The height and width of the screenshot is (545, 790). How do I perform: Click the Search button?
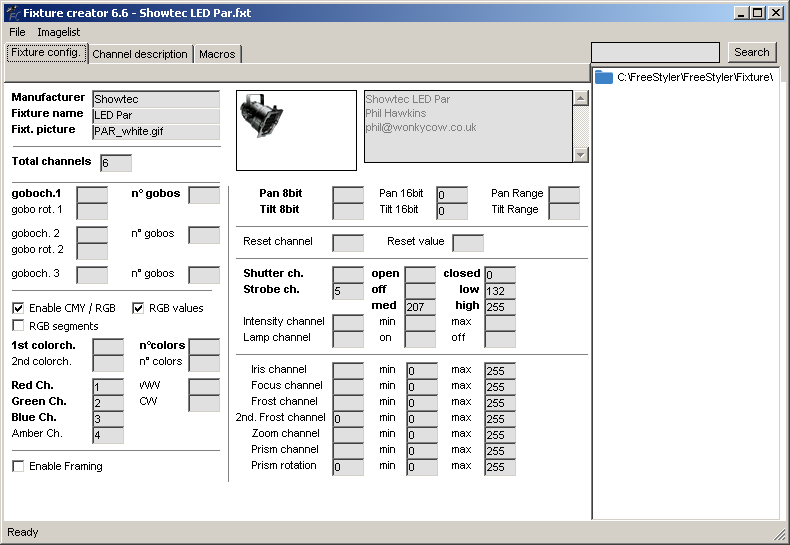[x=752, y=52]
